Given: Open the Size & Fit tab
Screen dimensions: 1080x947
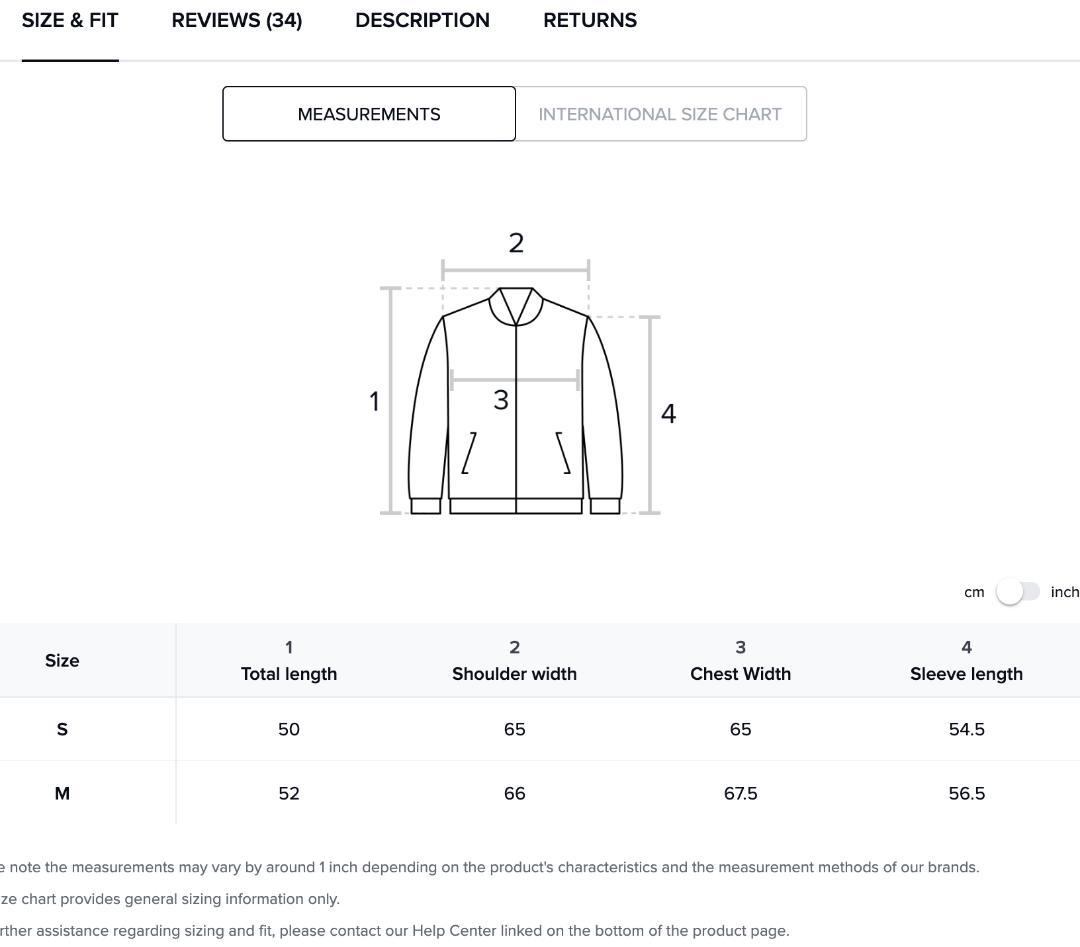Looking at the screenshot, I should [x=70, y=21].
